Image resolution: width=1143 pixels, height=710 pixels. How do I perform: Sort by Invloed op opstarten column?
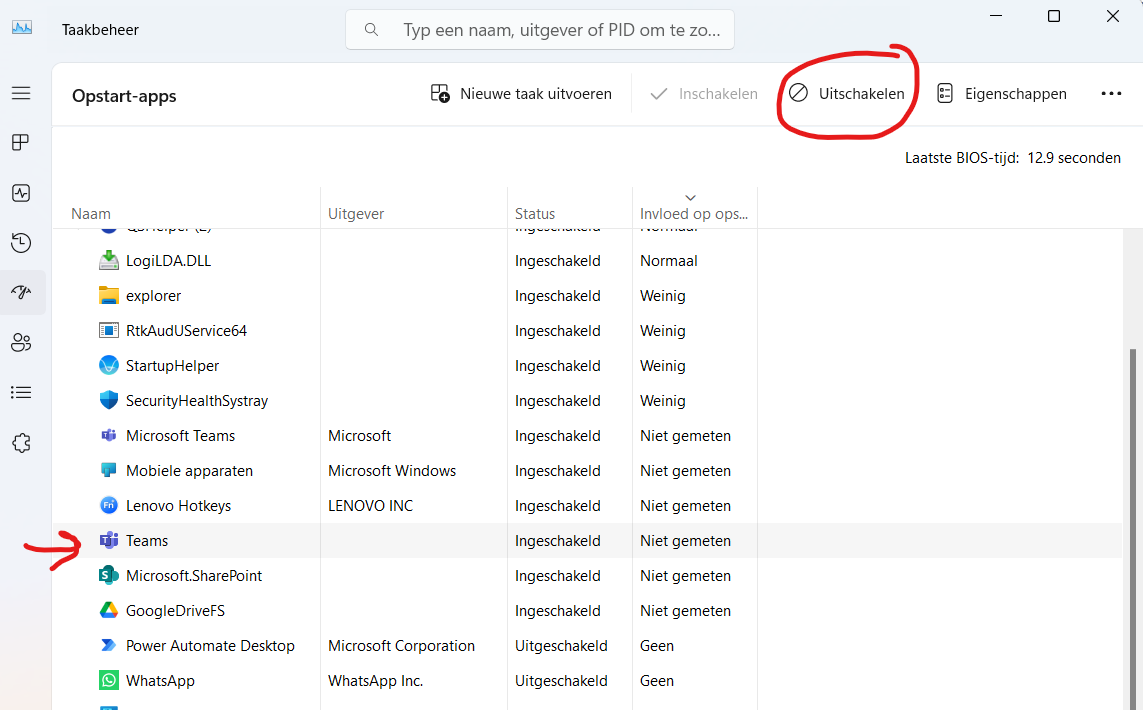click(x=694, y=214)
